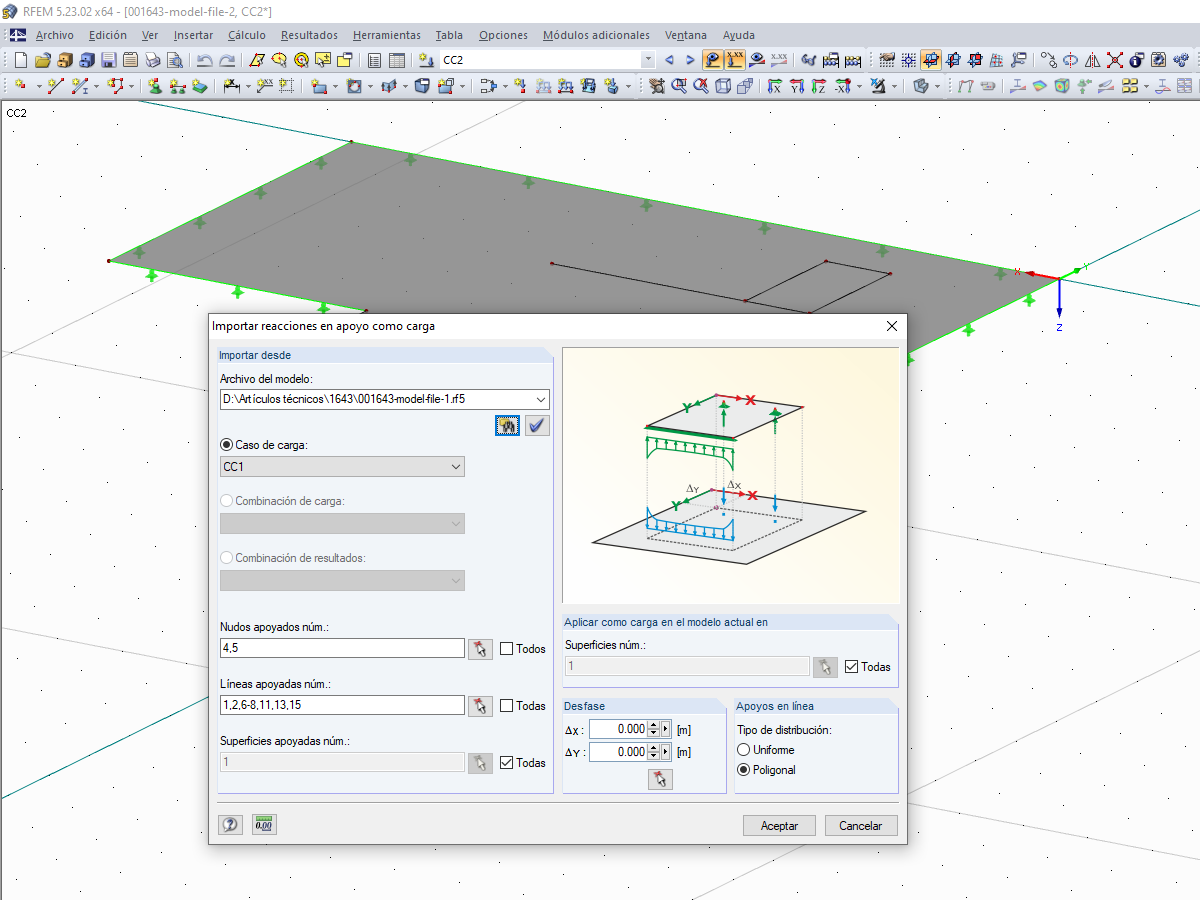This screenshot has width=1200, height=900.
Task: Redo the action with the redo arrow
Action: [x=228, y=60]
